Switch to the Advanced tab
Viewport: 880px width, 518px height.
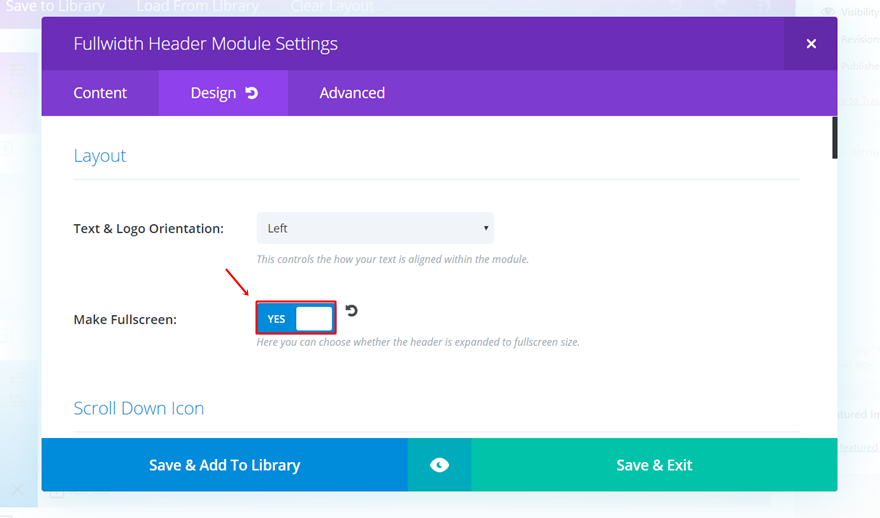click(x=352, y=93)
